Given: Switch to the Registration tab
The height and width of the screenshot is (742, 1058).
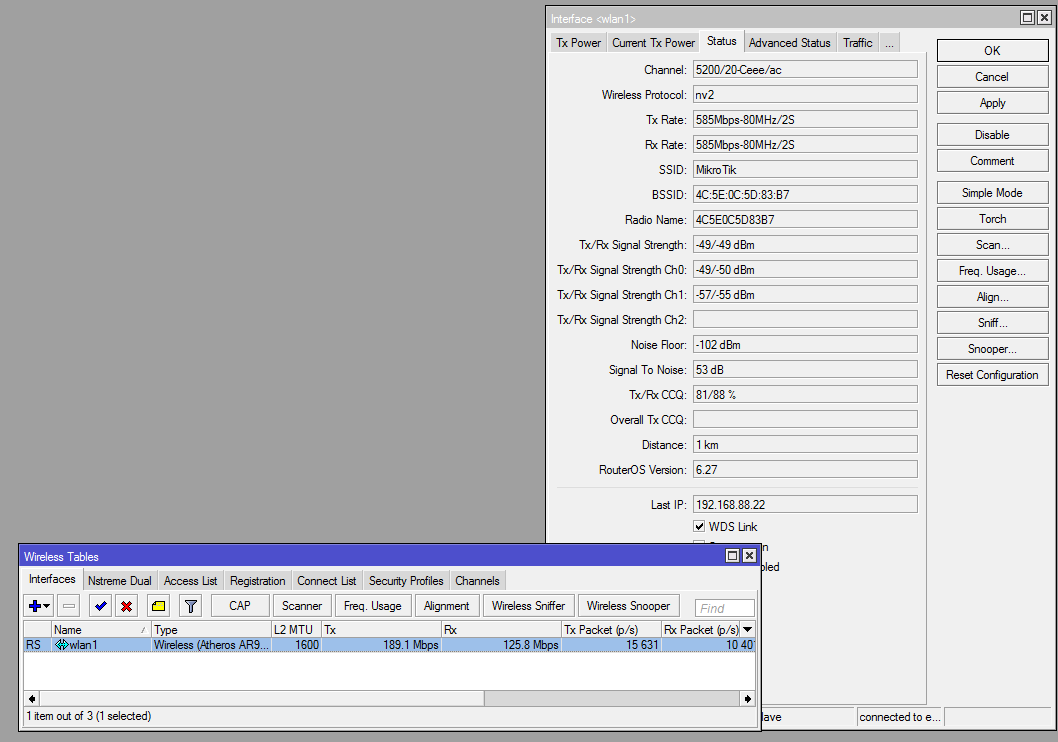Looking at the screenshot, I should pos(257,581).
